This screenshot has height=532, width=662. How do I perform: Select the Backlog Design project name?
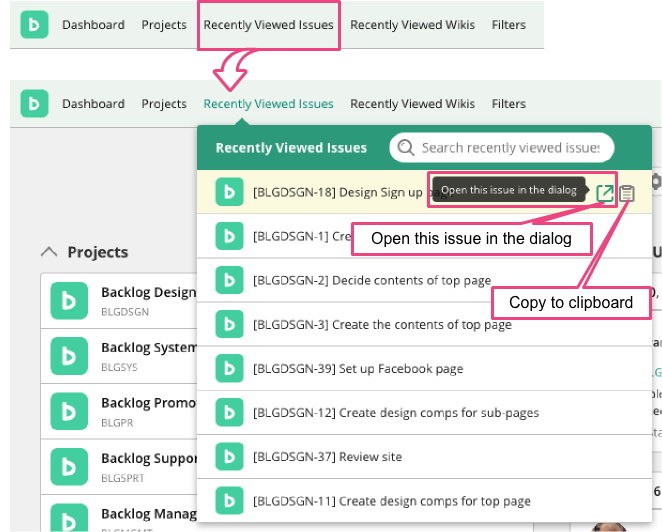[149, 292]
